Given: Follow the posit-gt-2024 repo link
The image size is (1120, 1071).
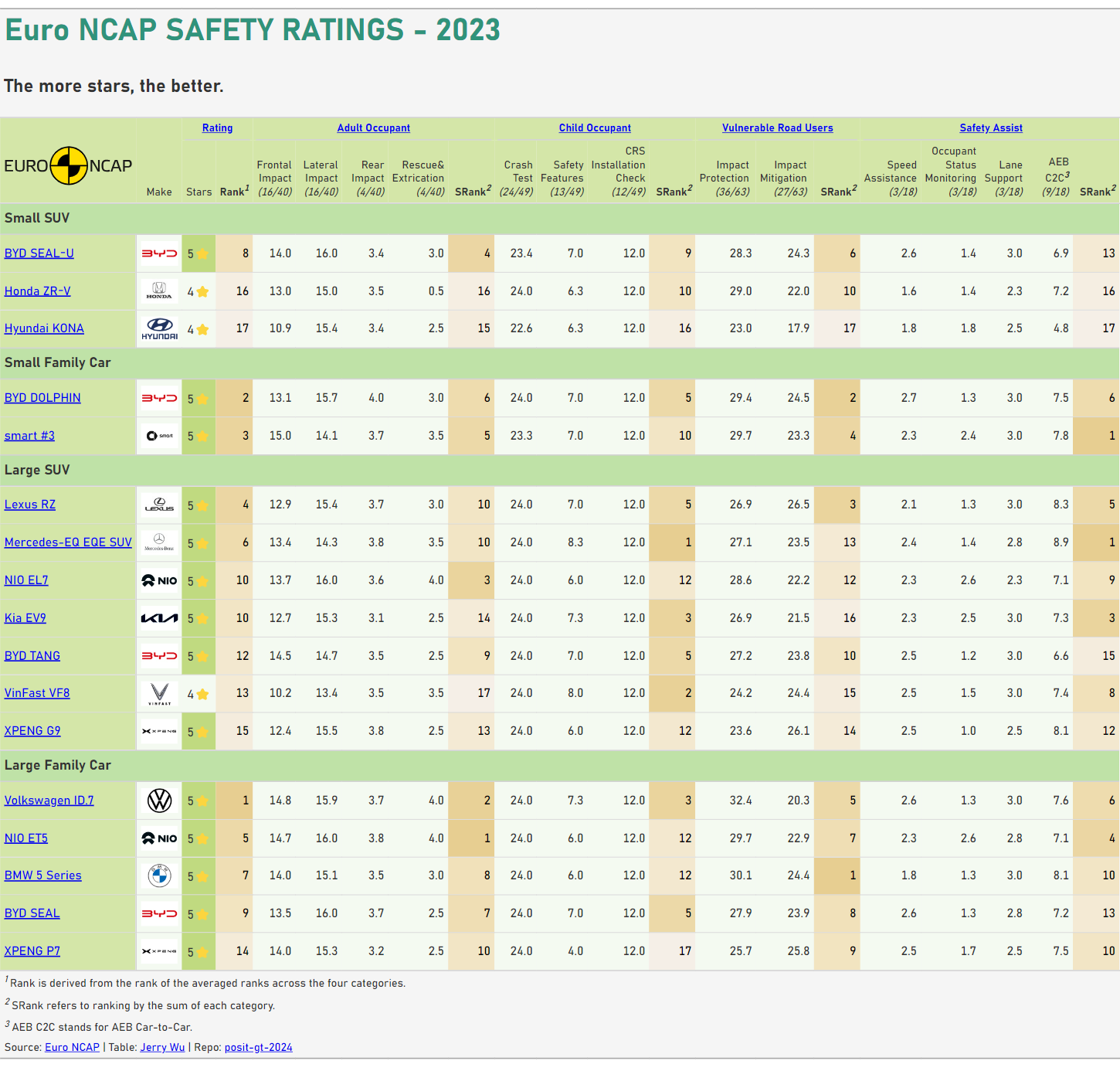Looking at the screenshot, I should tap(258, 1048).
